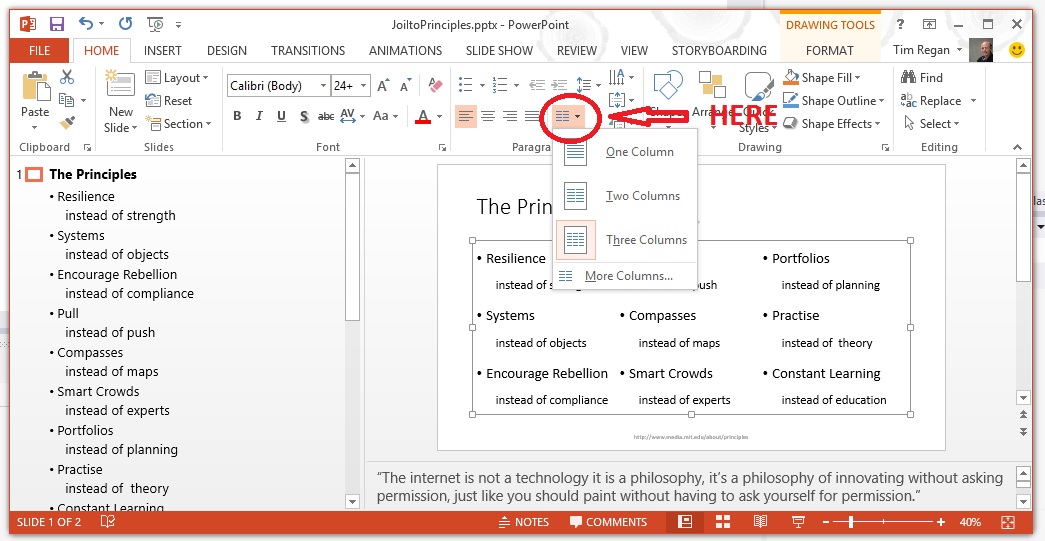Viewport: 1045px width, 541px height.
Task: Click zoom in plus button
Action: (940, 522)
